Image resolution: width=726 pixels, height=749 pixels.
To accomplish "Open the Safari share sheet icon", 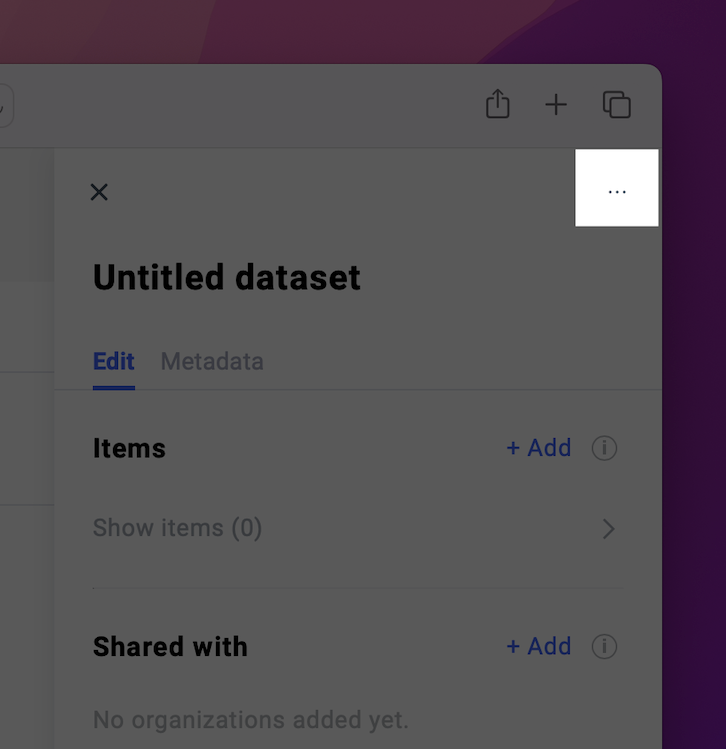I will (498, 104).
